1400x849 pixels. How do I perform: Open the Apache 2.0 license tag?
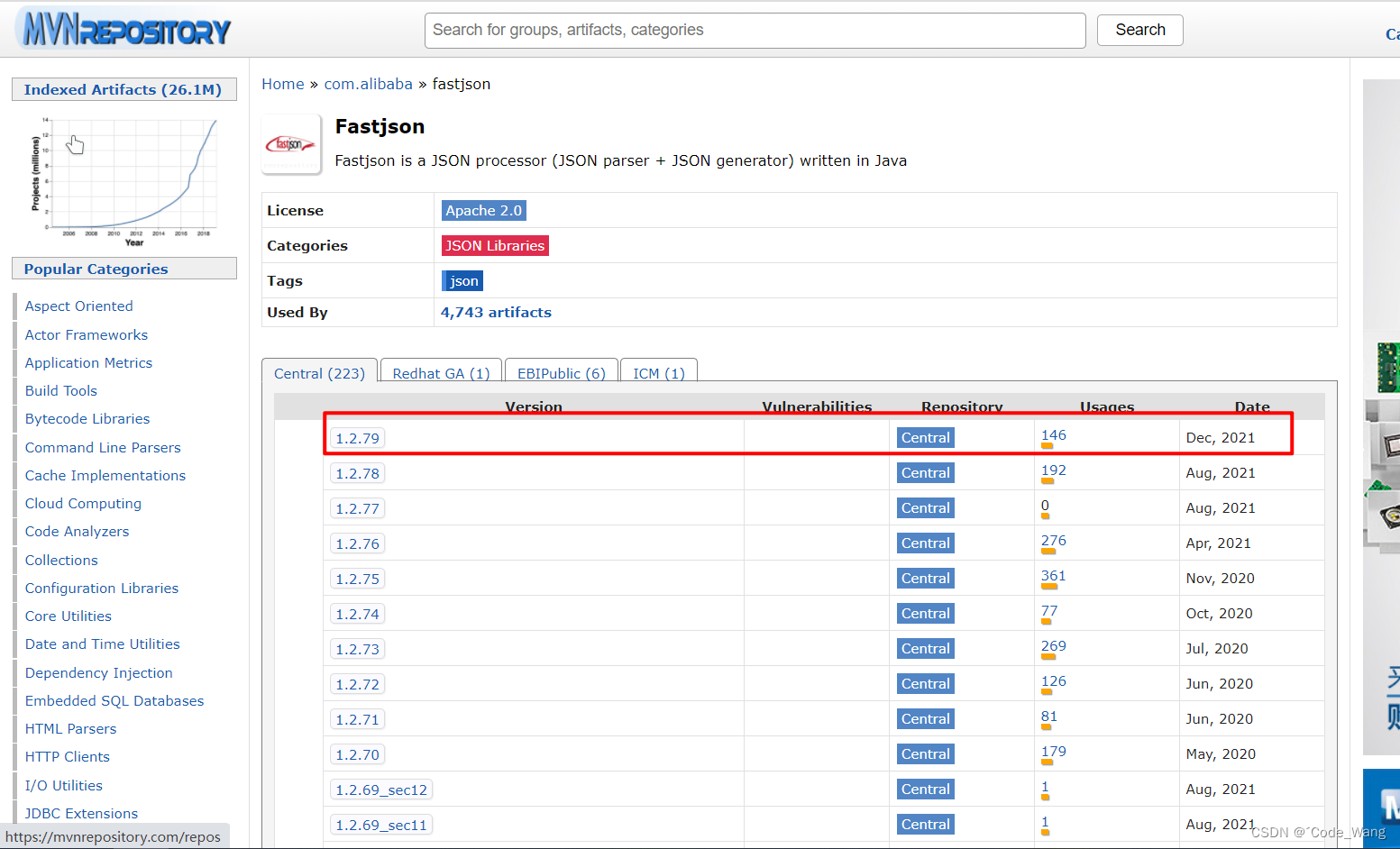coord(483,210)
